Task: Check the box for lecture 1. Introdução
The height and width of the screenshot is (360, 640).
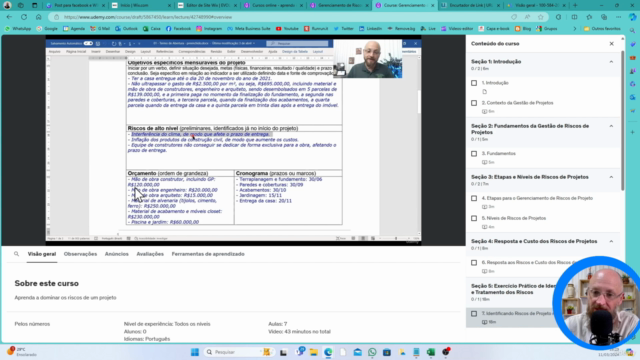Action: [474, 83]
